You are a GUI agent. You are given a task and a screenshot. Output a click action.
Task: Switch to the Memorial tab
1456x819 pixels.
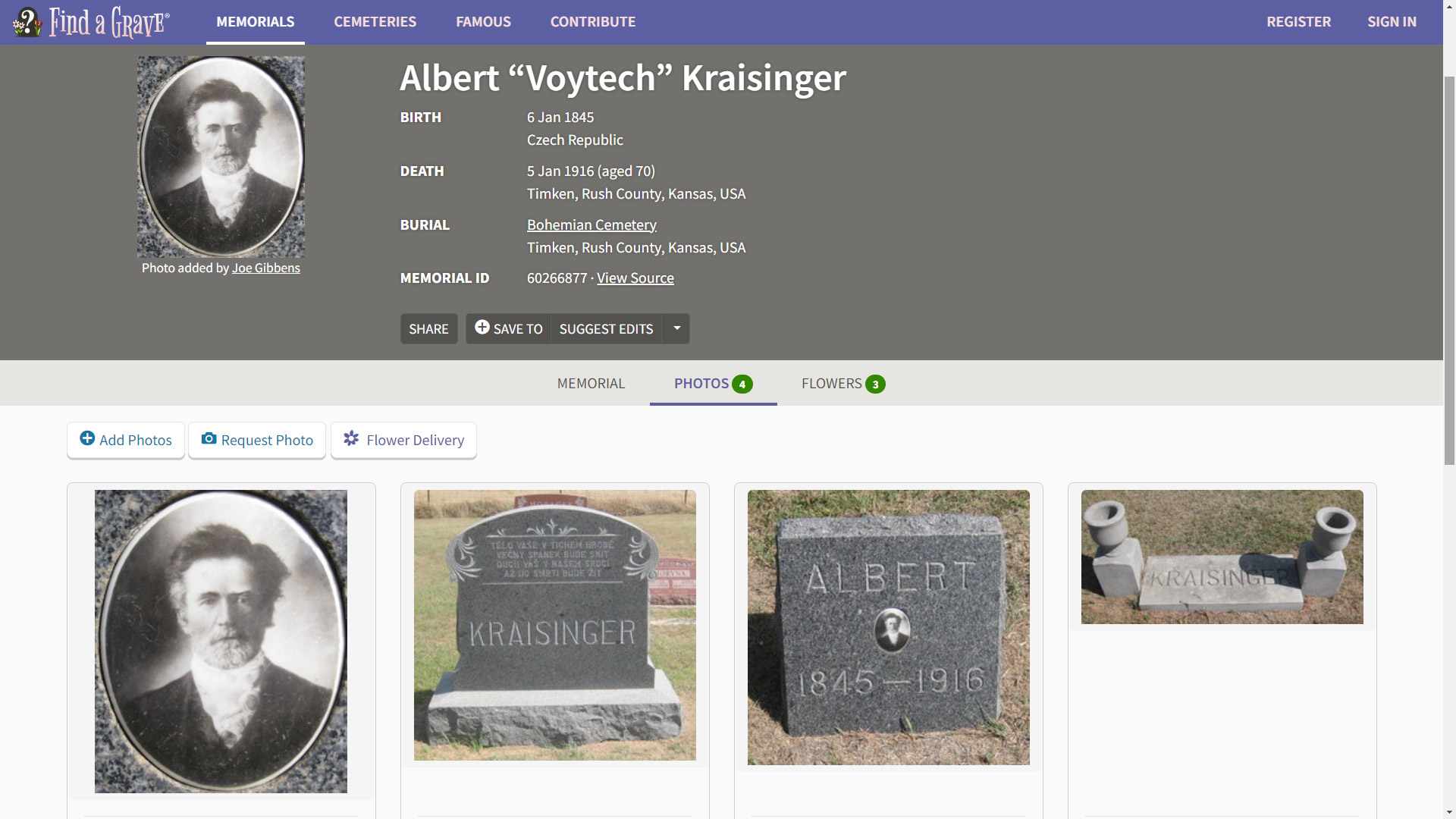[x=591, y=384]
